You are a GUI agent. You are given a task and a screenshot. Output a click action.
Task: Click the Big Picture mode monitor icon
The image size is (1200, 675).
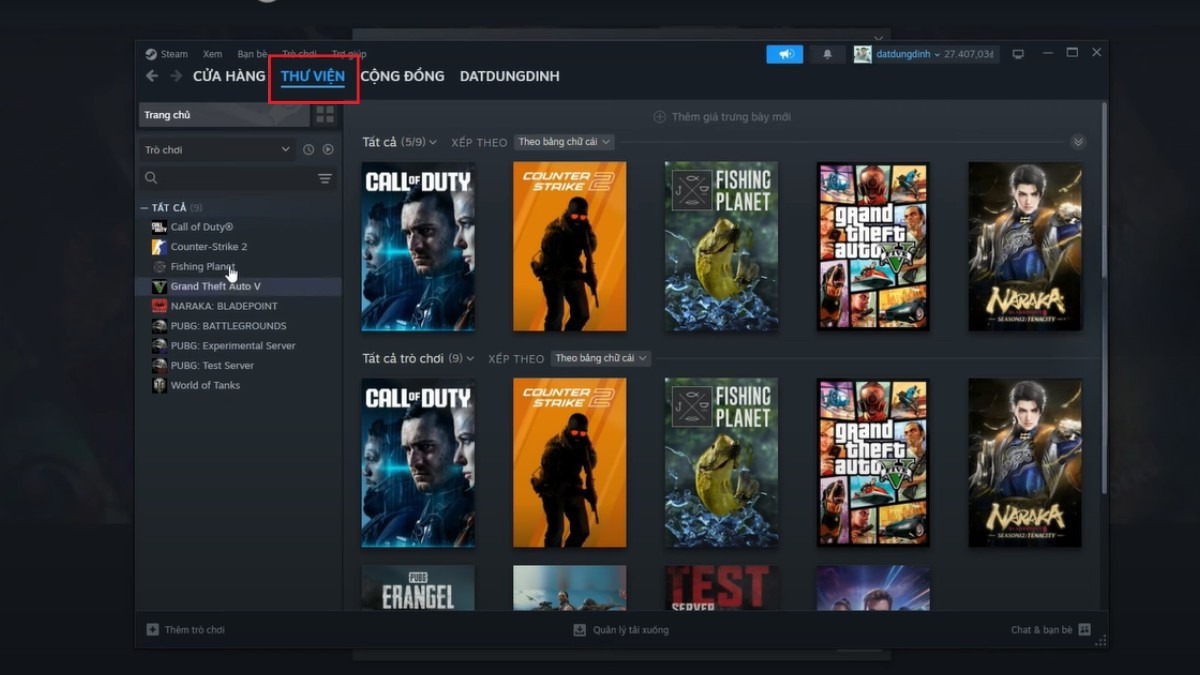[x=1018, y=54]
